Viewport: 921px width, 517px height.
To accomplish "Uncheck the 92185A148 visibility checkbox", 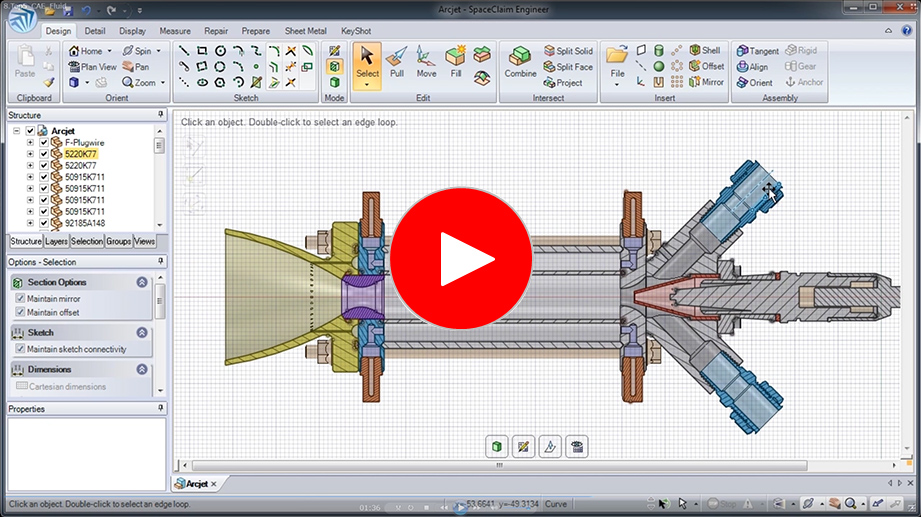I will [x=44, y=223].
